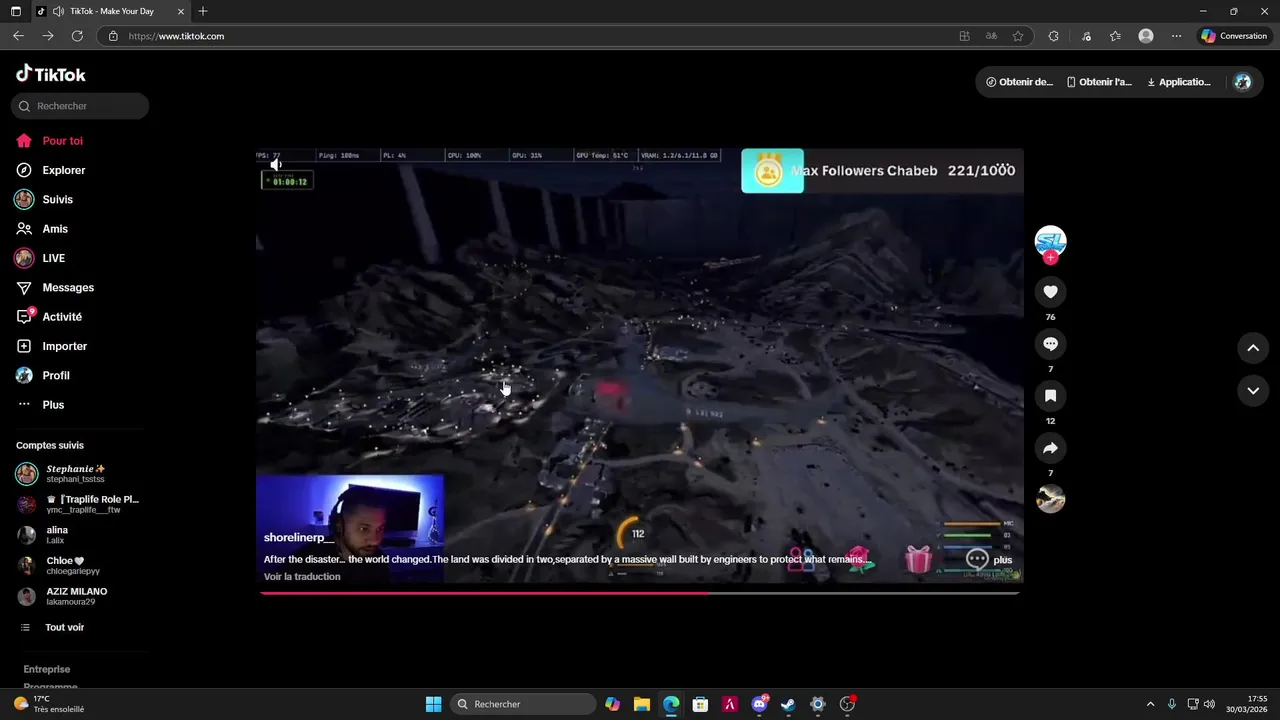Open Favorites list icon in toolbar

pos(1115,36)
